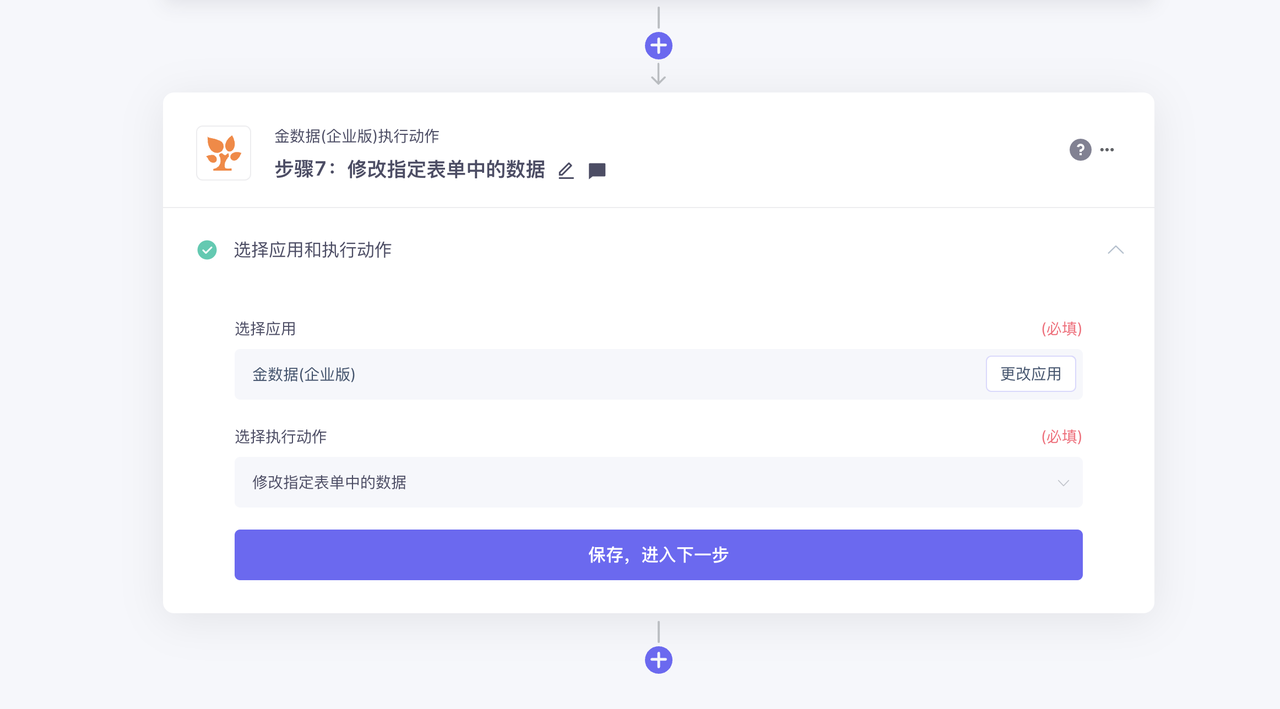
Task: Open the 选择执行动作 dropdown
Action: (x=658, y=482)
